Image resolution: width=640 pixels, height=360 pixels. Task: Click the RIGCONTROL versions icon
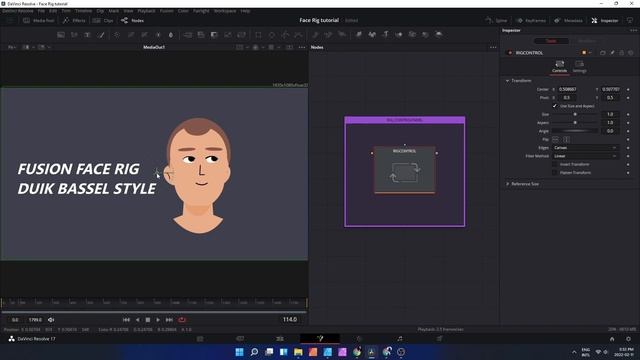pyautogui.click(x=602, y=53)
